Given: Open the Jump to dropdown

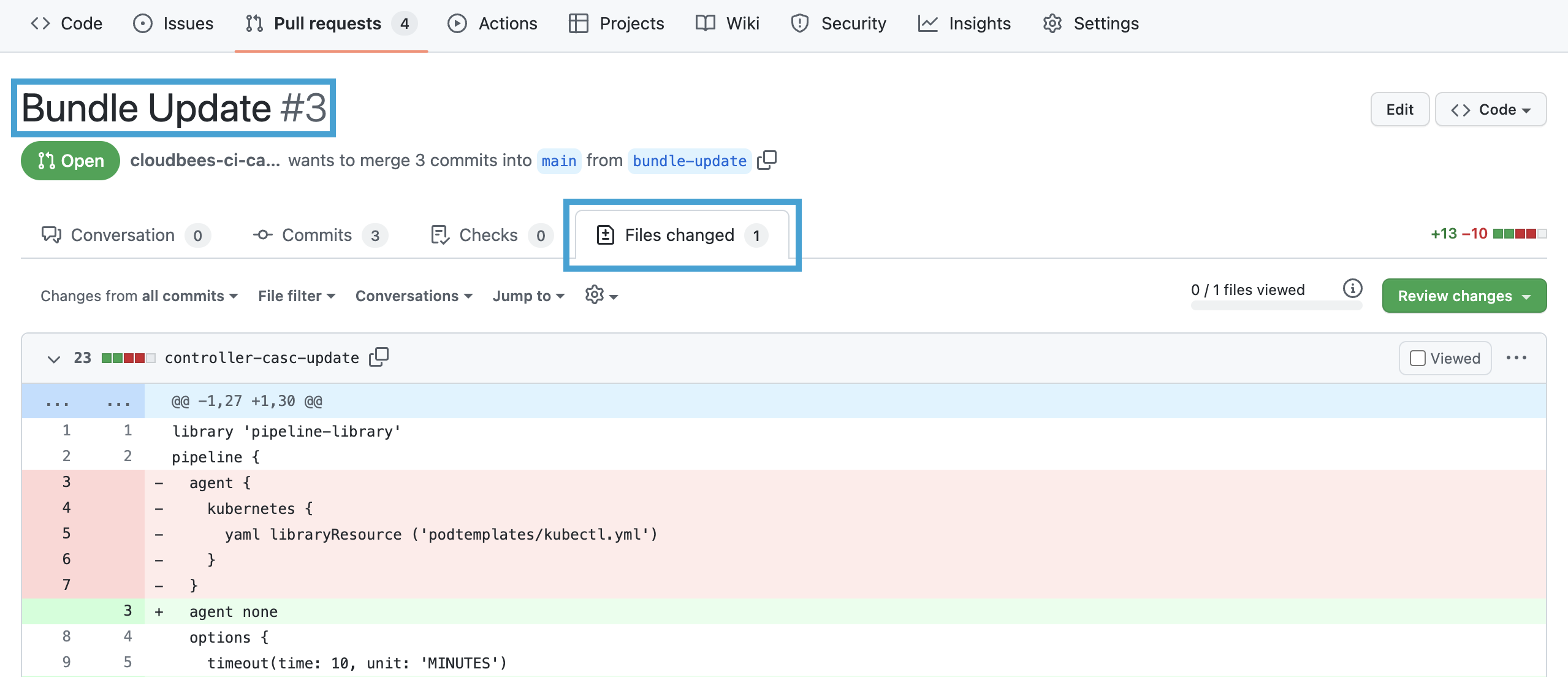Looking at the screenshot, I should pos(528,296).
